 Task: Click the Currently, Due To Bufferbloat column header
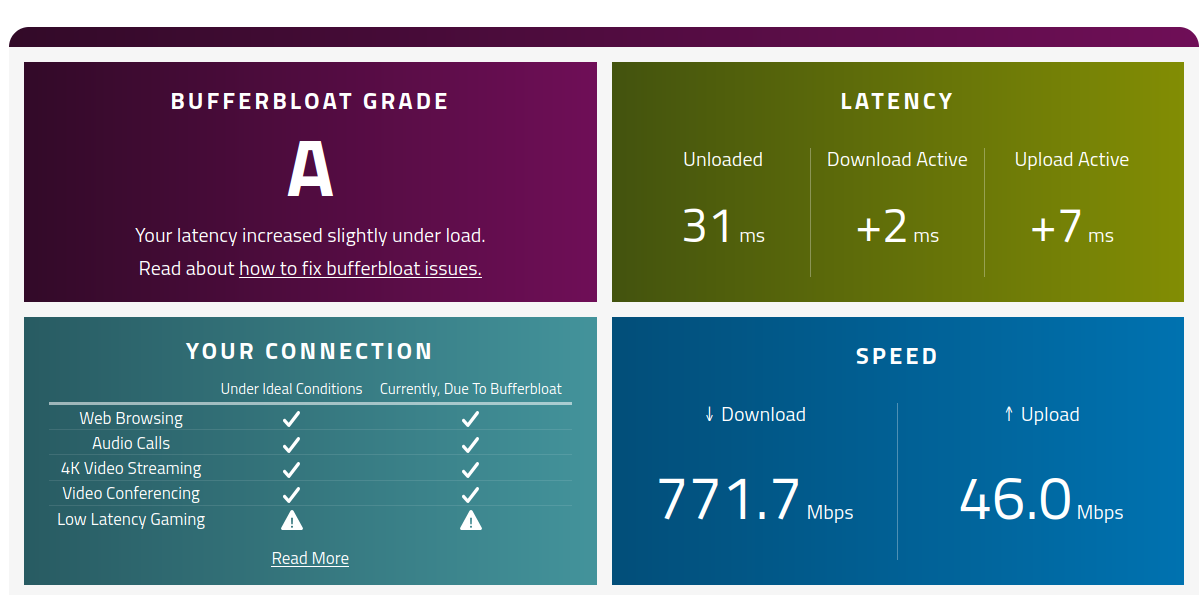[471, 389]
